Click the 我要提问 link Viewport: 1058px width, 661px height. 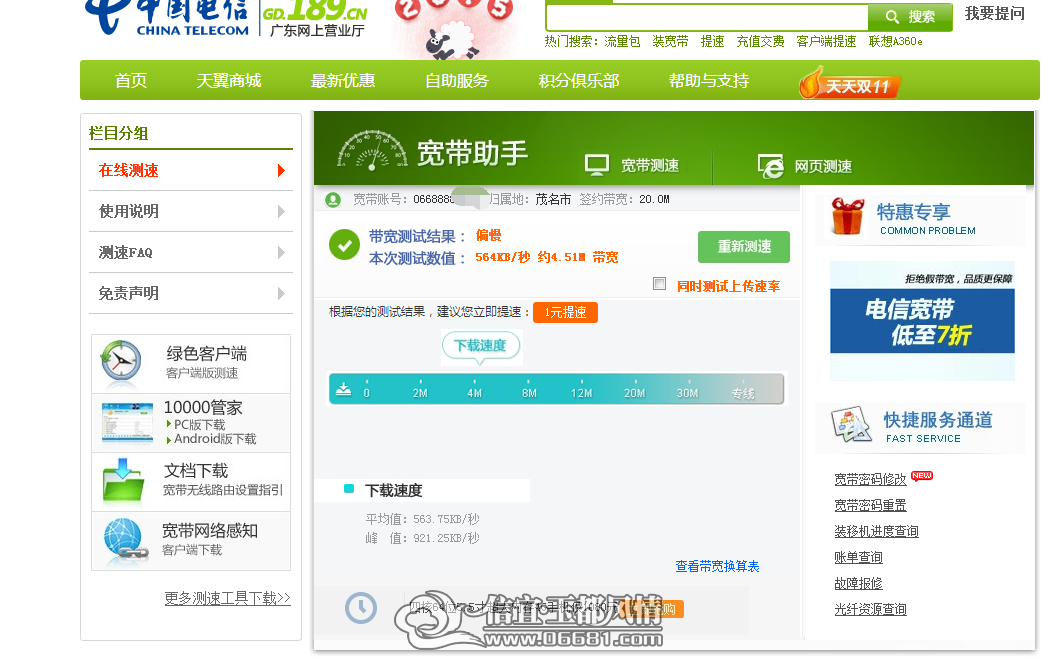[995, 13]
